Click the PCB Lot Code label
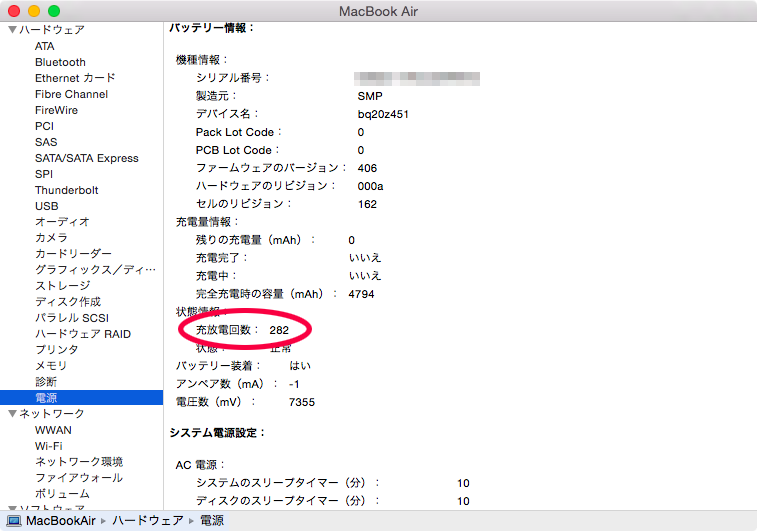The width and height of the screenshot is (757, 531). click(237, 151)
